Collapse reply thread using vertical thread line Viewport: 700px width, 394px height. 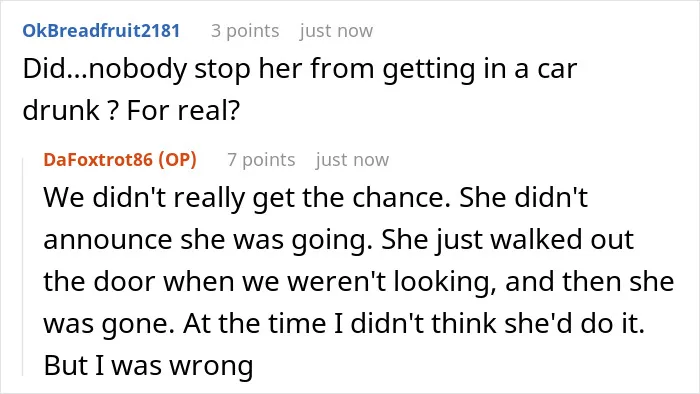click(x=23, y=266)
